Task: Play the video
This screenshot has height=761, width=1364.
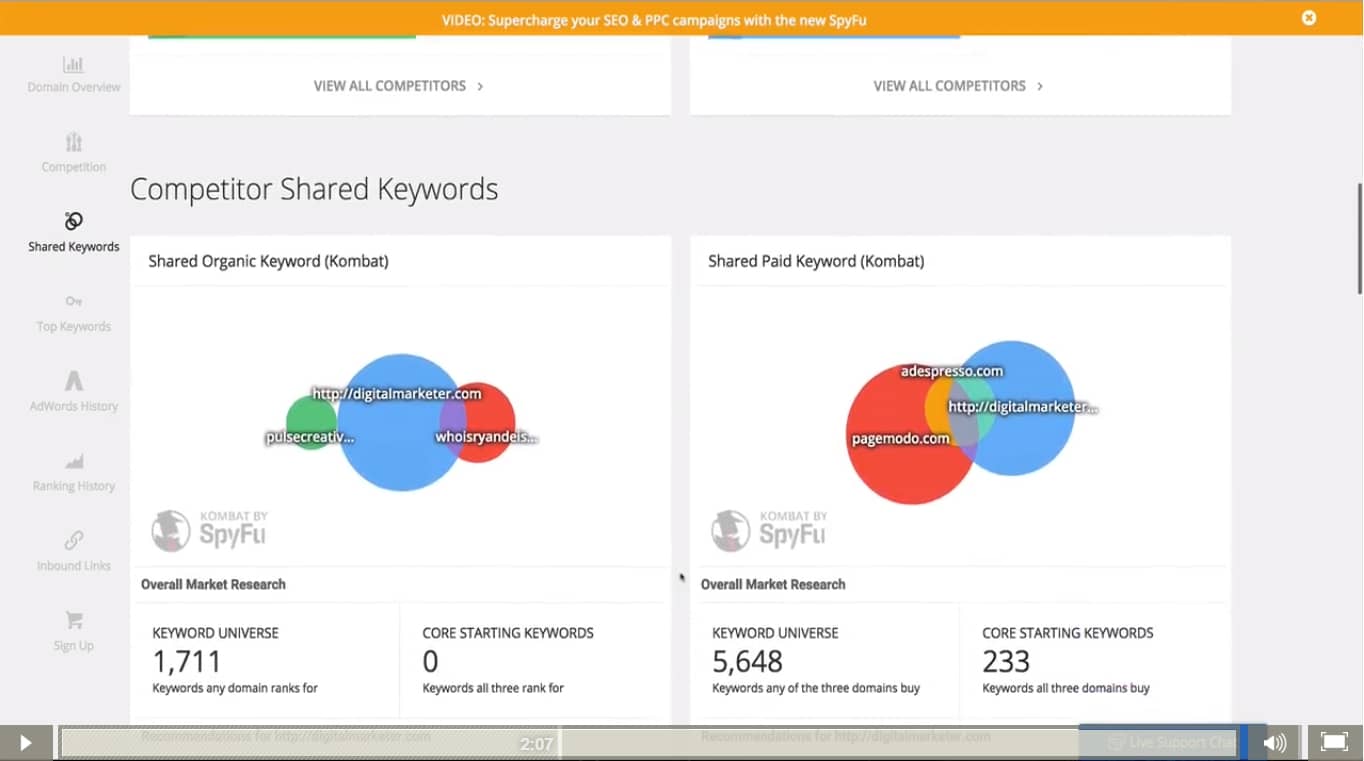Action: click(26, 743)
